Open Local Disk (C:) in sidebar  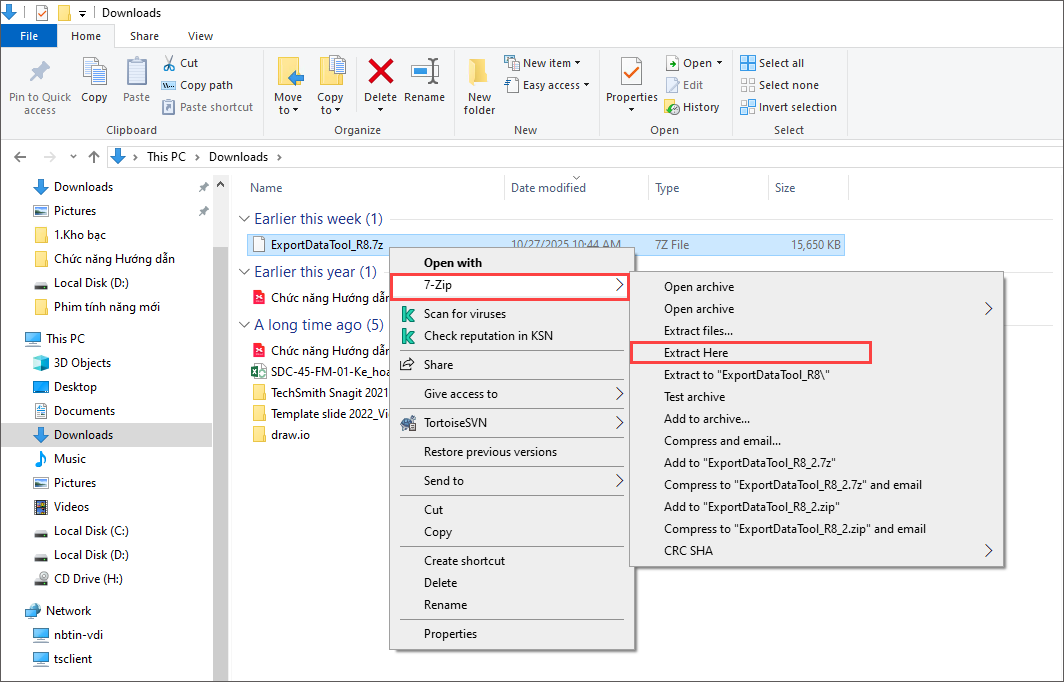pos(91,531)
